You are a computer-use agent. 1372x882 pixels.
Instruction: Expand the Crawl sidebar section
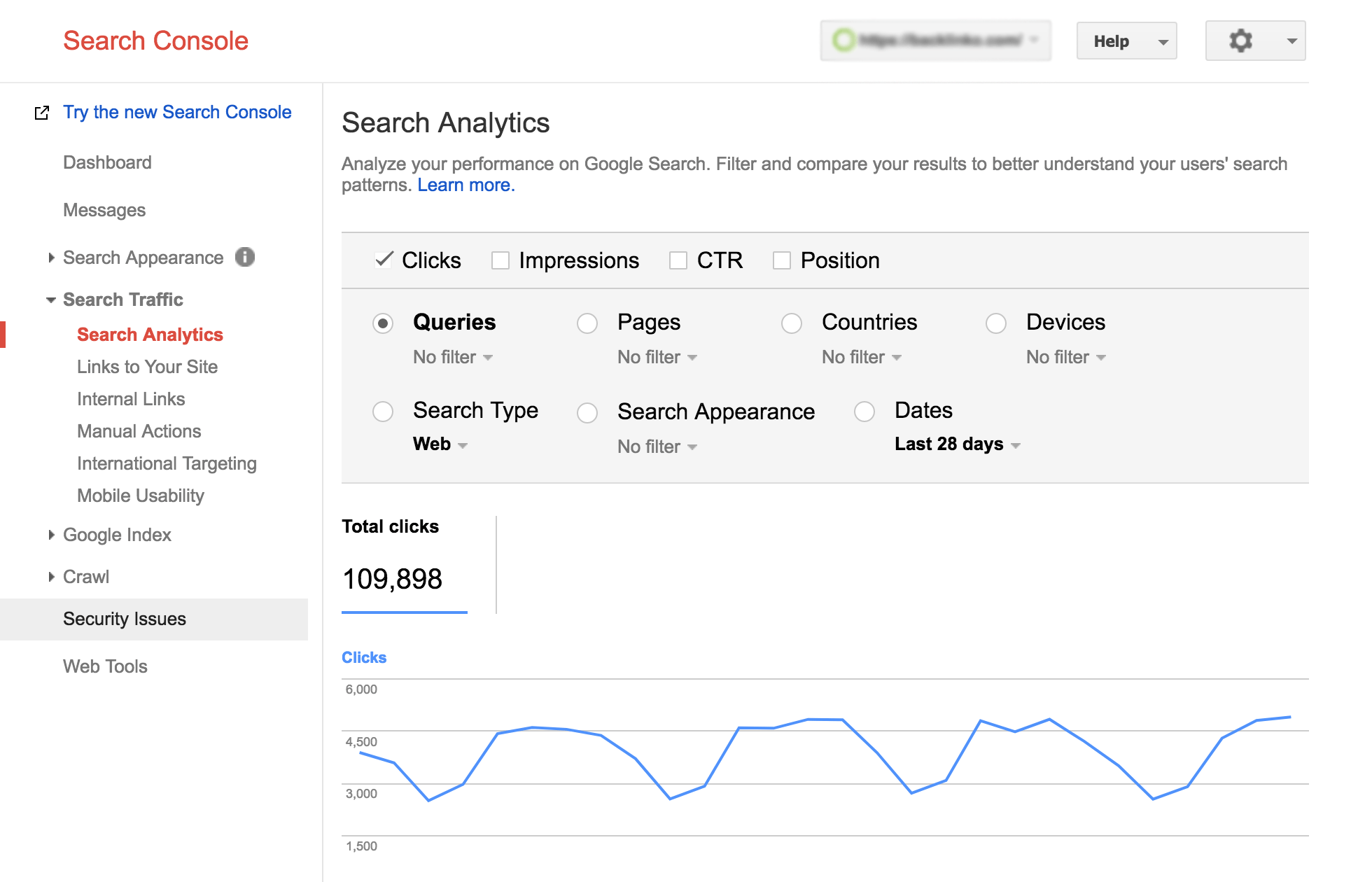[51, 577]
